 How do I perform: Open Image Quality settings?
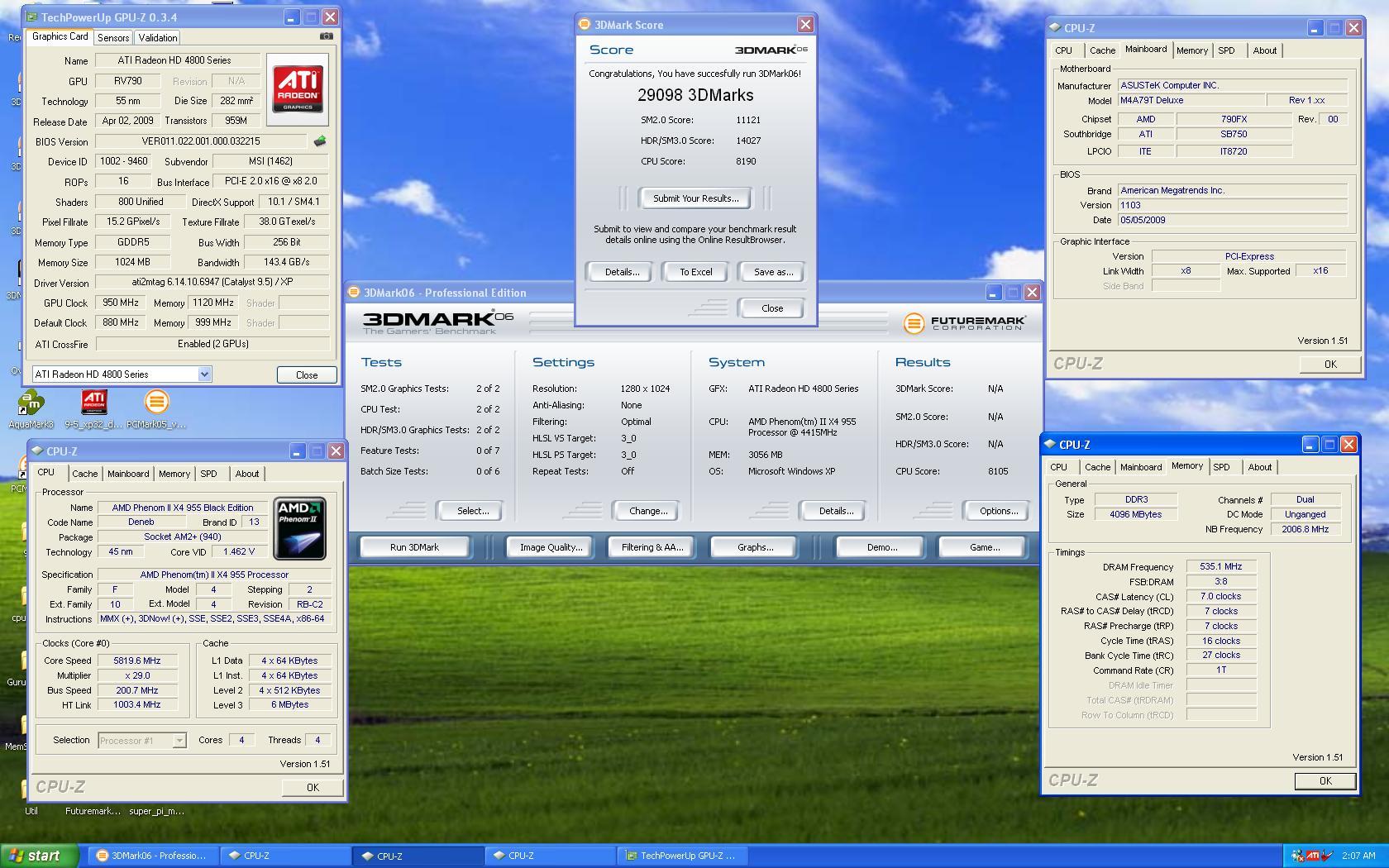(x=551, y=547)
